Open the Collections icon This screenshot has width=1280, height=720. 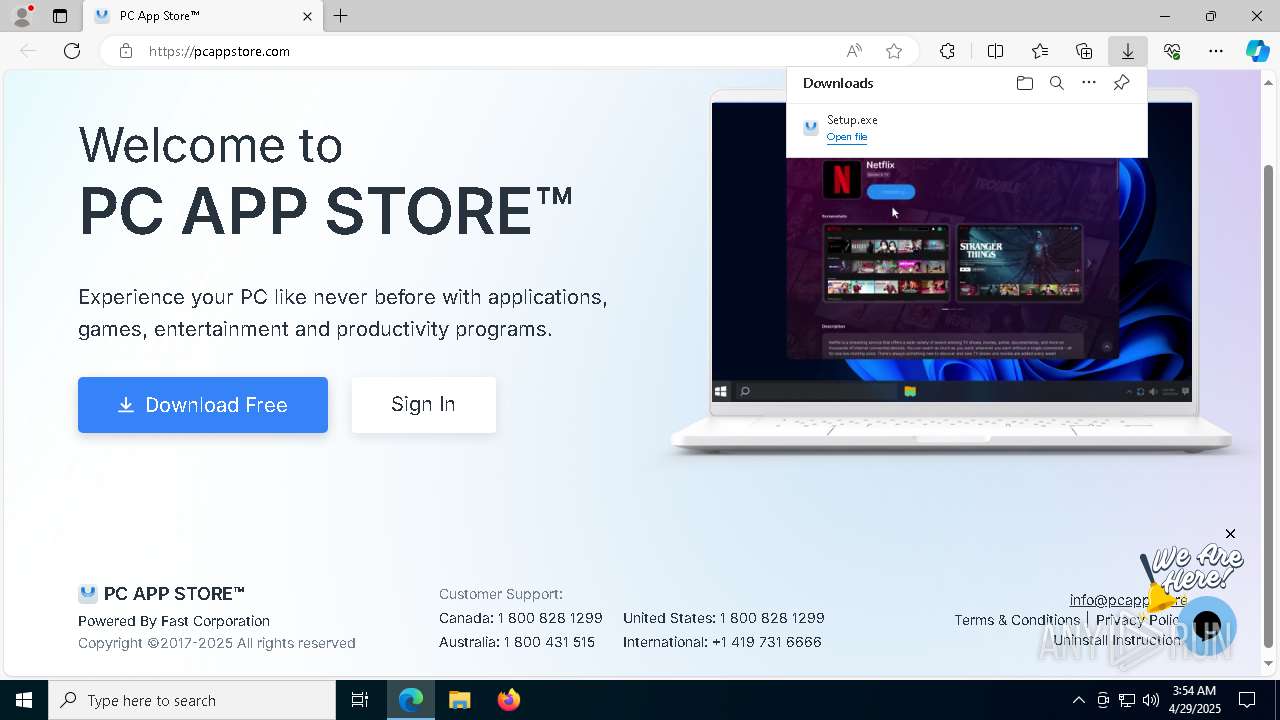pos(1084,51)
